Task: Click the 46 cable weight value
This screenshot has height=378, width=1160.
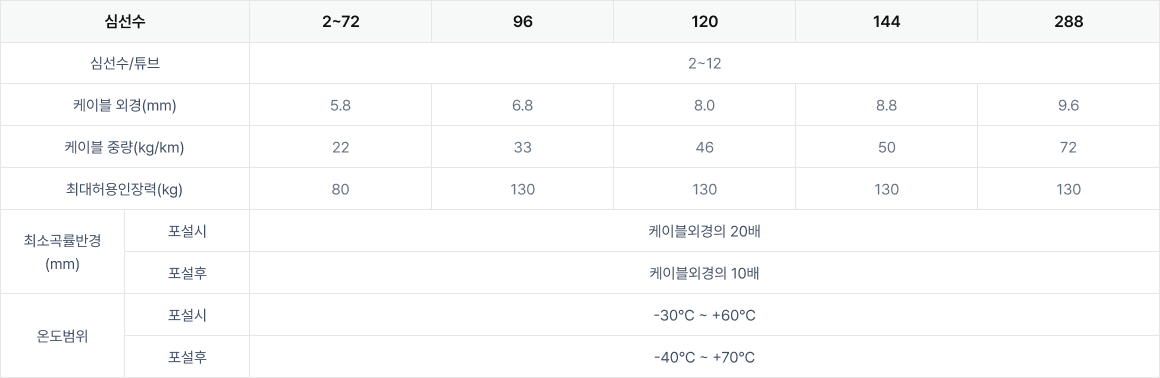Action: (704, 147)
